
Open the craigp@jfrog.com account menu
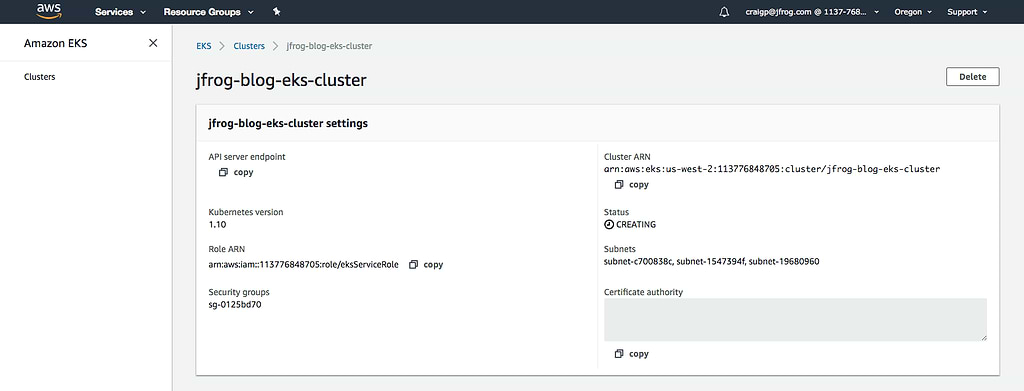(x=812, y=12)
